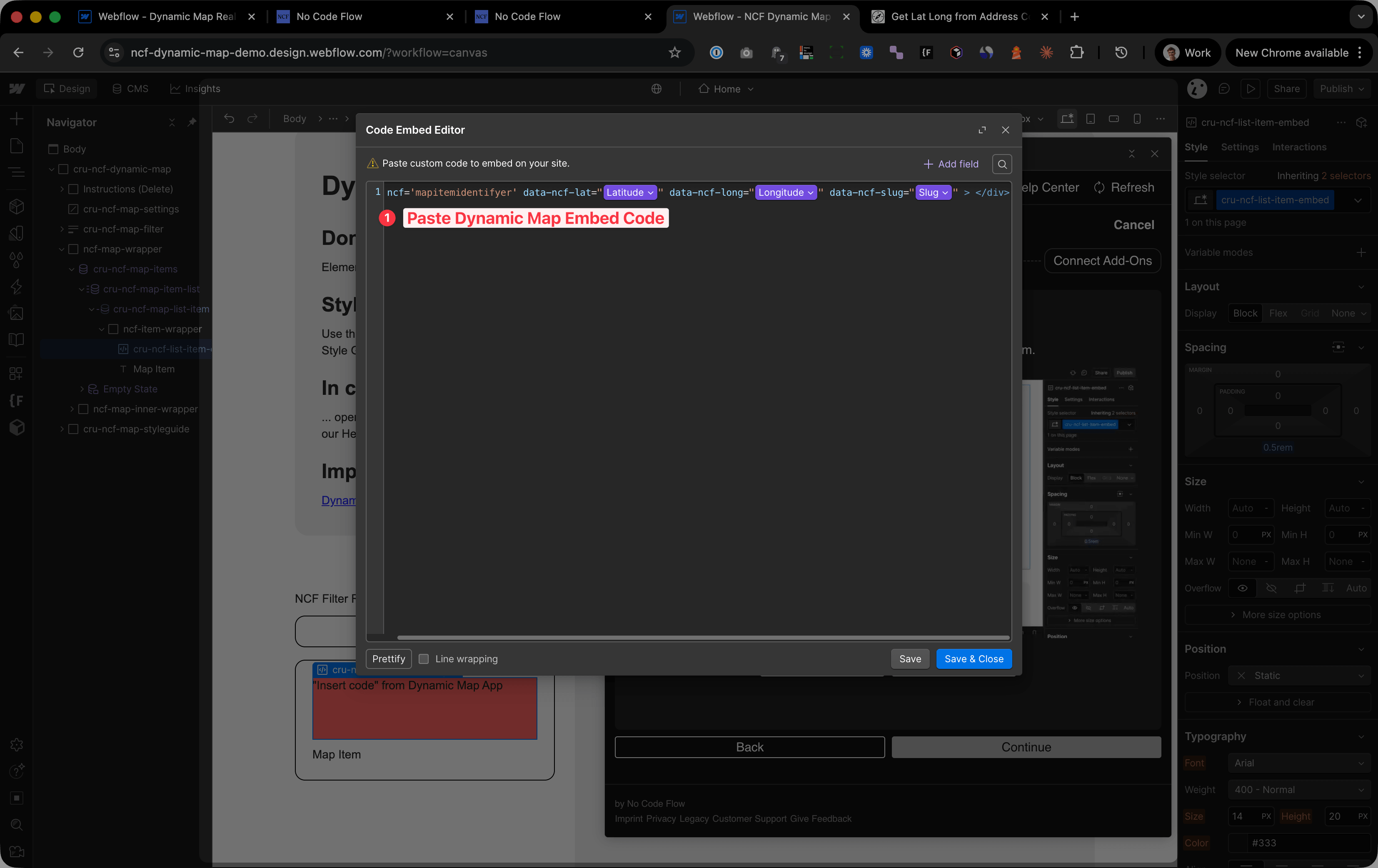The image size is (1378, 868).
Task: Bookmark this page with the star icon
Action: (675, 52)
